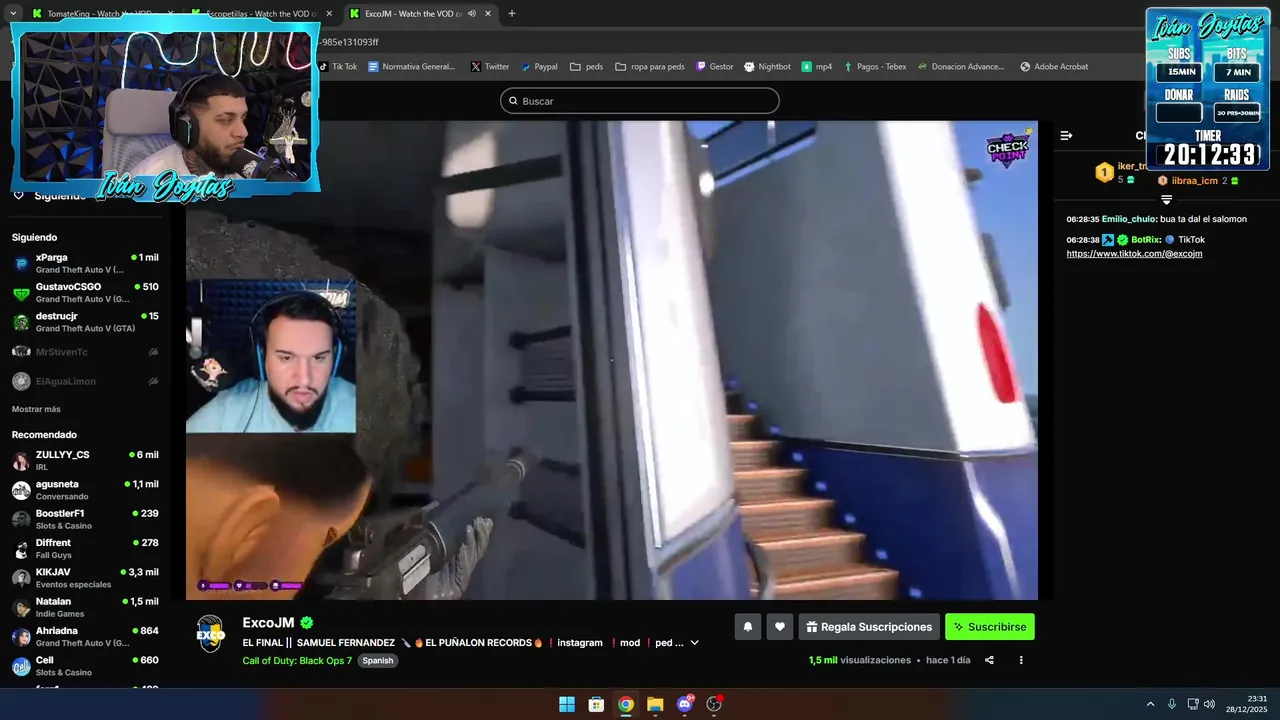
Task: Close the Escopetillas browser tab
Action: 329,14
